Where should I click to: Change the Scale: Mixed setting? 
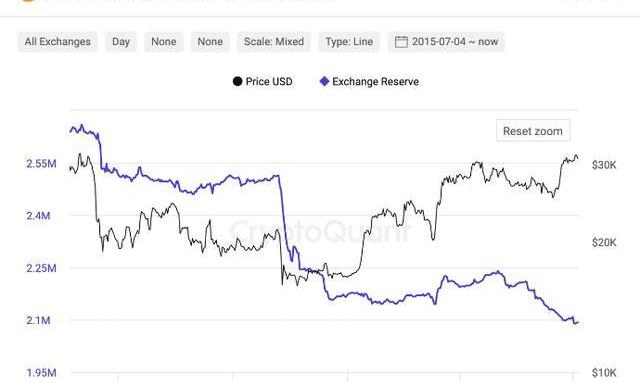(274, 42)
